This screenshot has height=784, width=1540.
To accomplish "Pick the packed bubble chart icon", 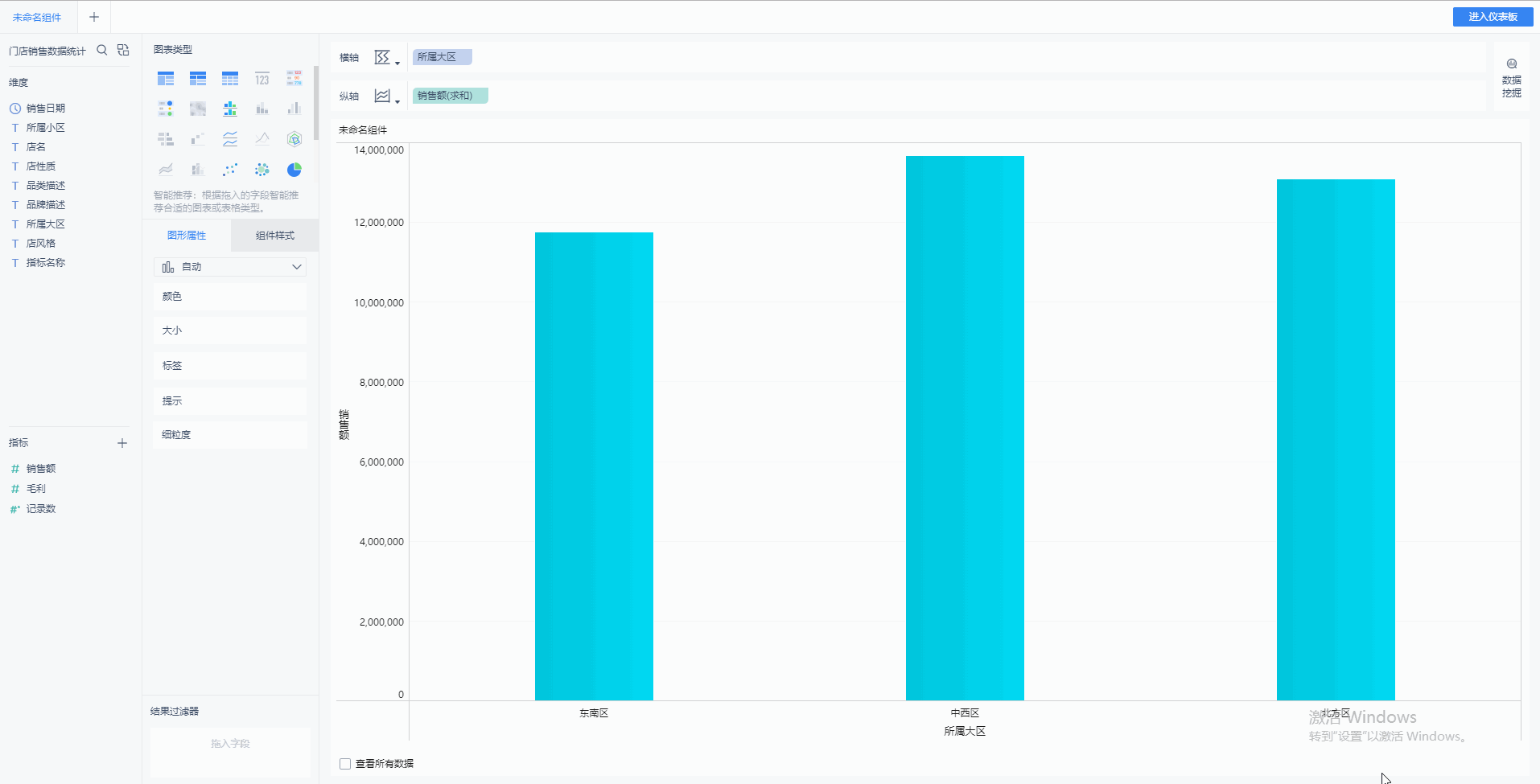I will click(x=262, y=170).
